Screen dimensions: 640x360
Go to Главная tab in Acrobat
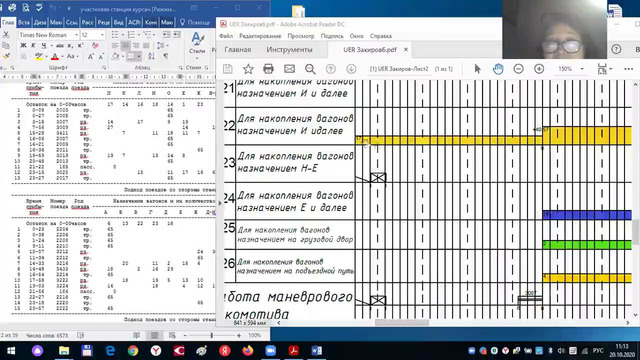point(238,50)
